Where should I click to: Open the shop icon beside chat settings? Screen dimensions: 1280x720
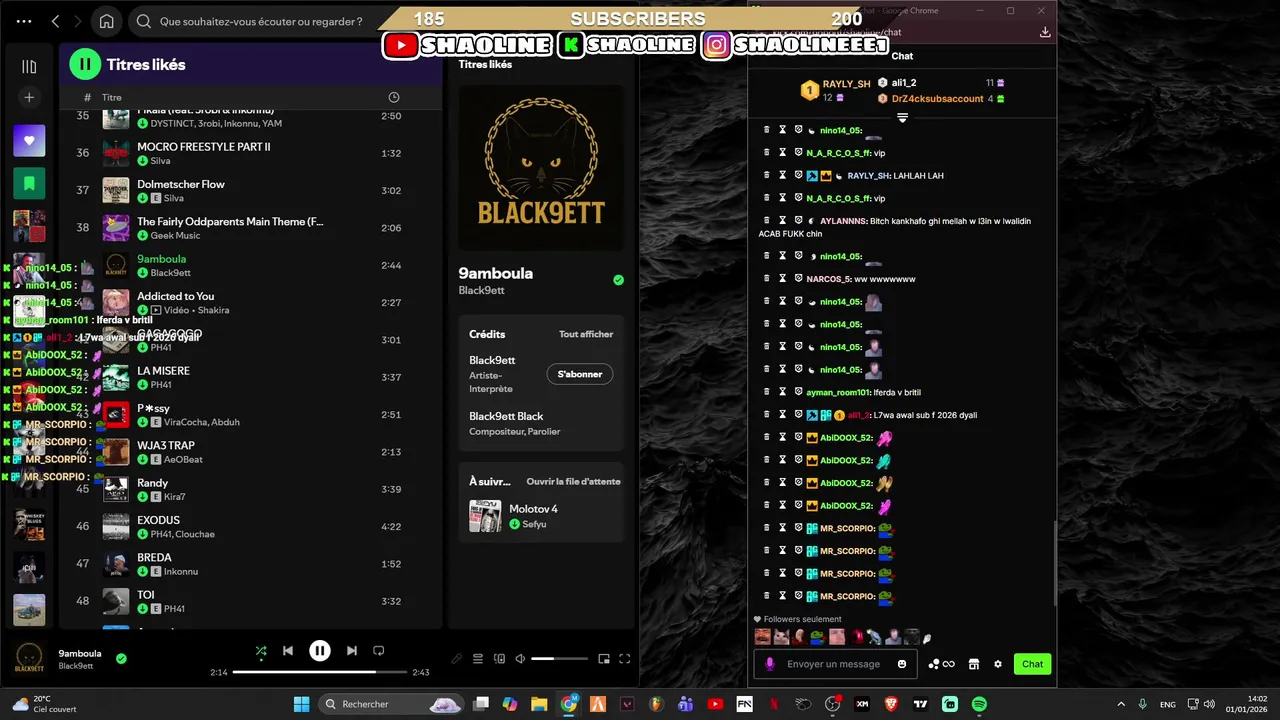tap(974, 664)
